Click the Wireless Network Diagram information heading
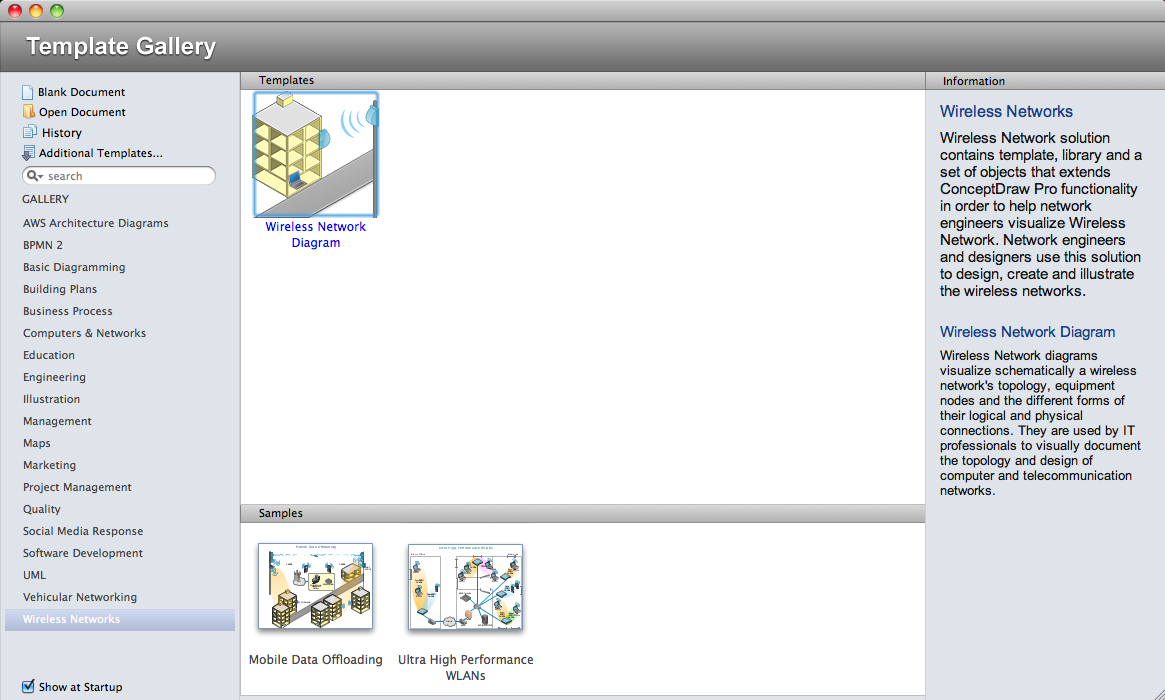The image size is (1165, 700). click(1028, 332)
